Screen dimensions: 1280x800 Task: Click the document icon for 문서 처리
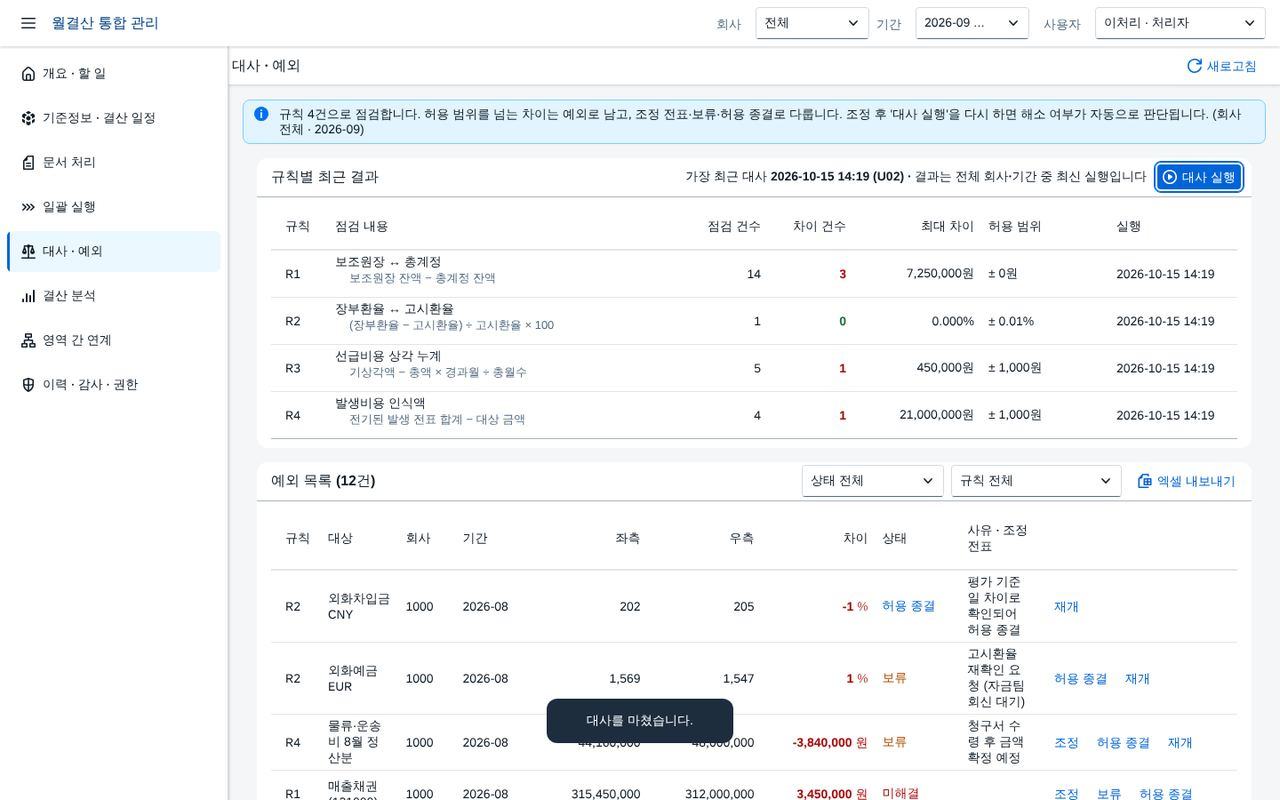28,162
